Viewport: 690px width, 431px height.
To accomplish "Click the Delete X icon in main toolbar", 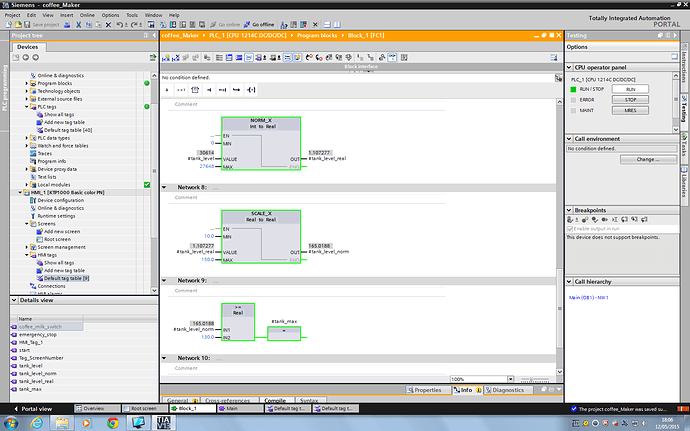I will point(108,25).
